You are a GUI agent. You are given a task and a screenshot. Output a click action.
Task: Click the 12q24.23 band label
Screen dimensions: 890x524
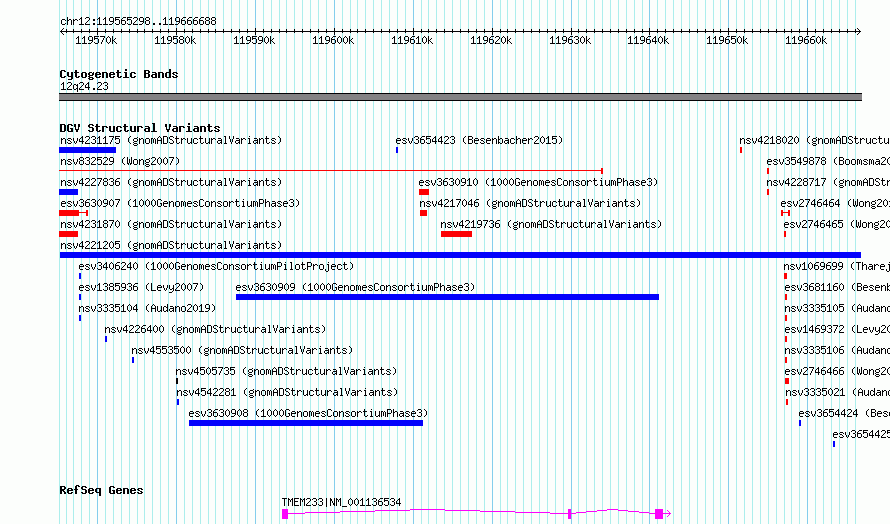click(84, 86)
